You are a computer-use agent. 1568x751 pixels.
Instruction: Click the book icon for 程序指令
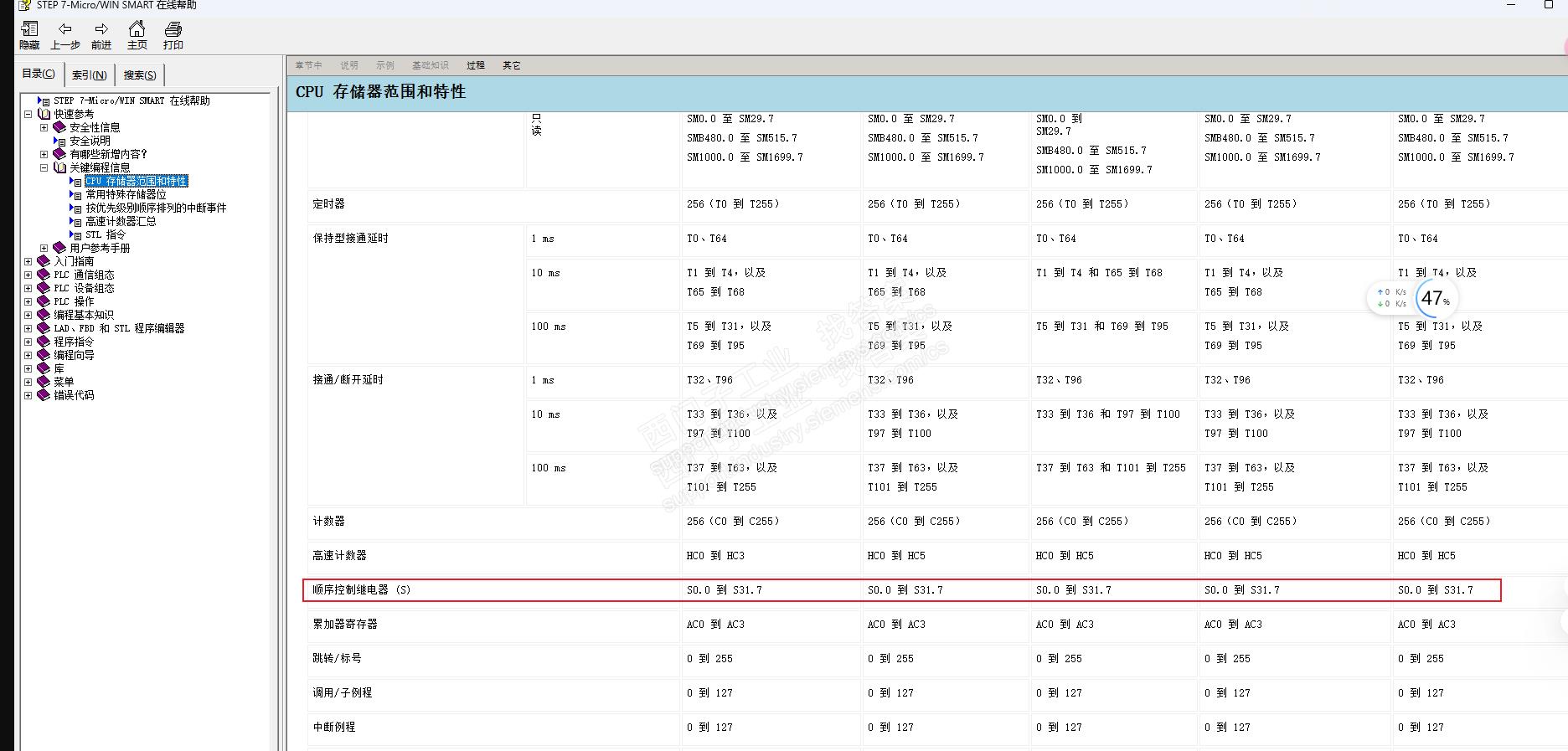[44, 342]
